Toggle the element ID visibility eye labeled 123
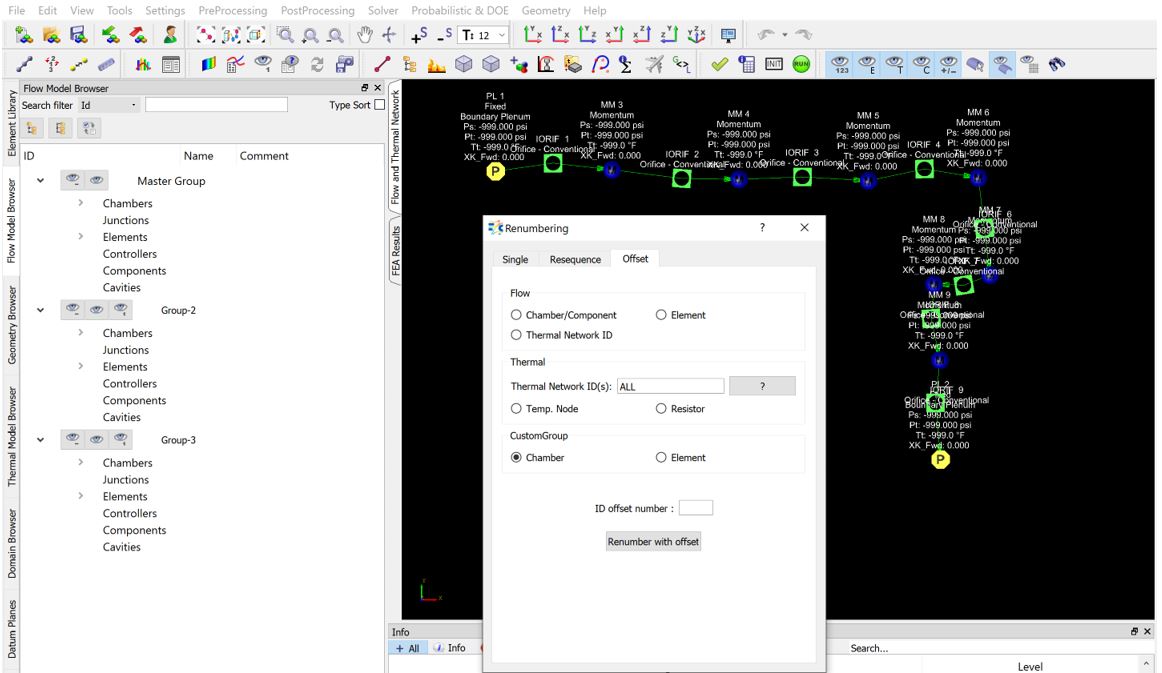Screen dimensions: 1162x673 (x=842, y=64)
